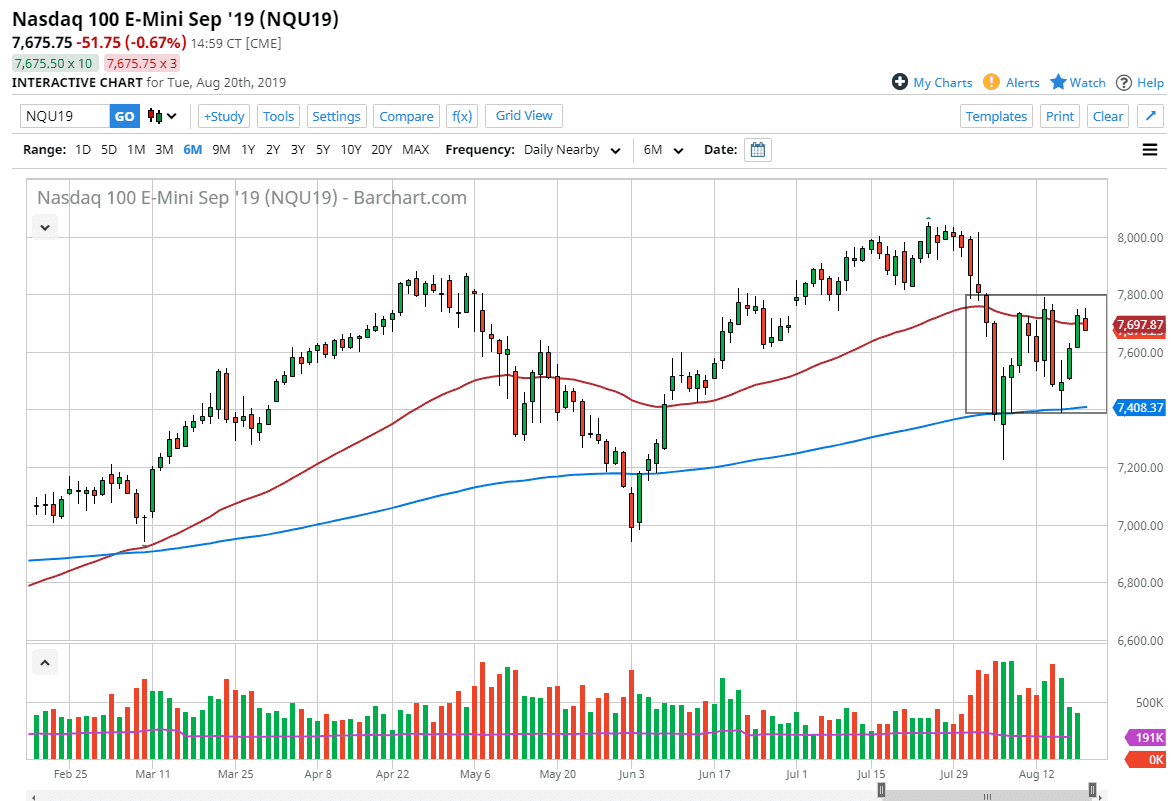Open Help using the question mark icon

pyautogui.click(x=1125, y=82)
